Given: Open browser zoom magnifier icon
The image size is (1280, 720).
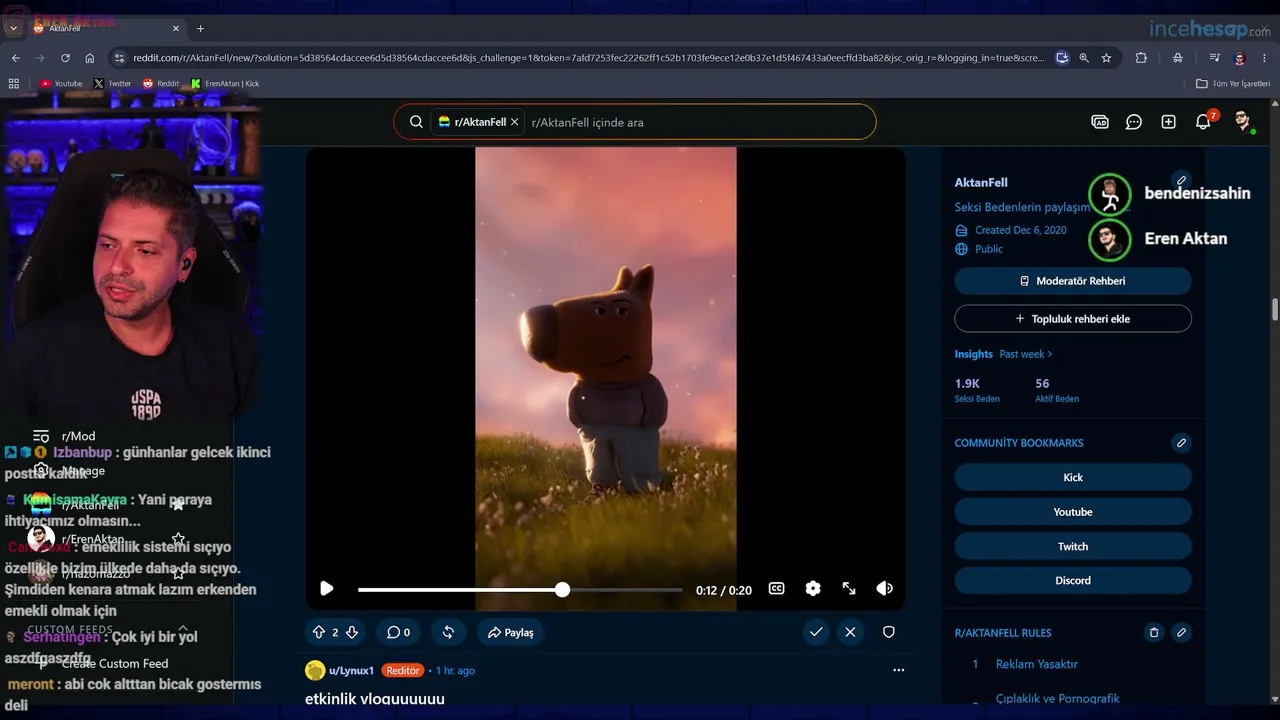Looking at the screenshot, I should (x=1084, y=58).
